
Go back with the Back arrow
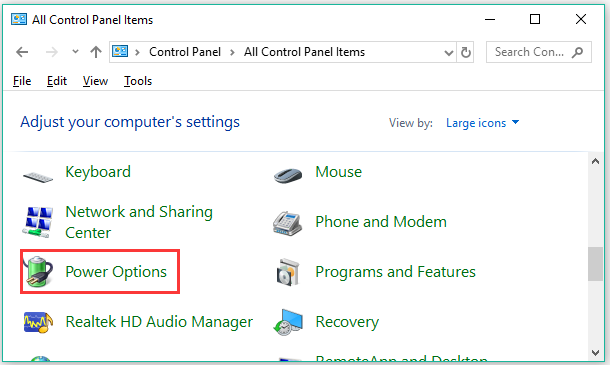pos(22,52)
